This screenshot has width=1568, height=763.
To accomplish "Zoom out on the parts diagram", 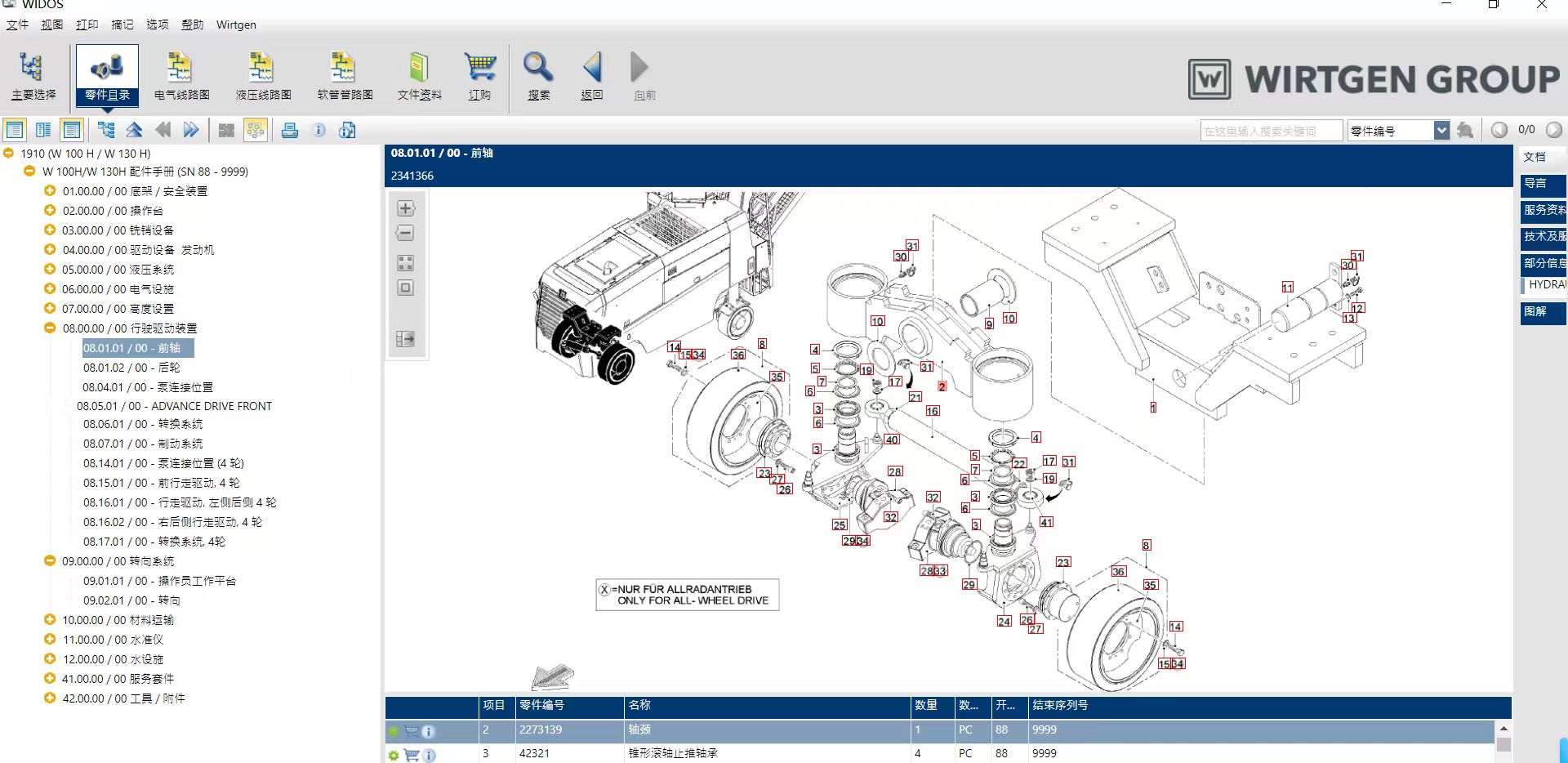I will pos(406,234).
